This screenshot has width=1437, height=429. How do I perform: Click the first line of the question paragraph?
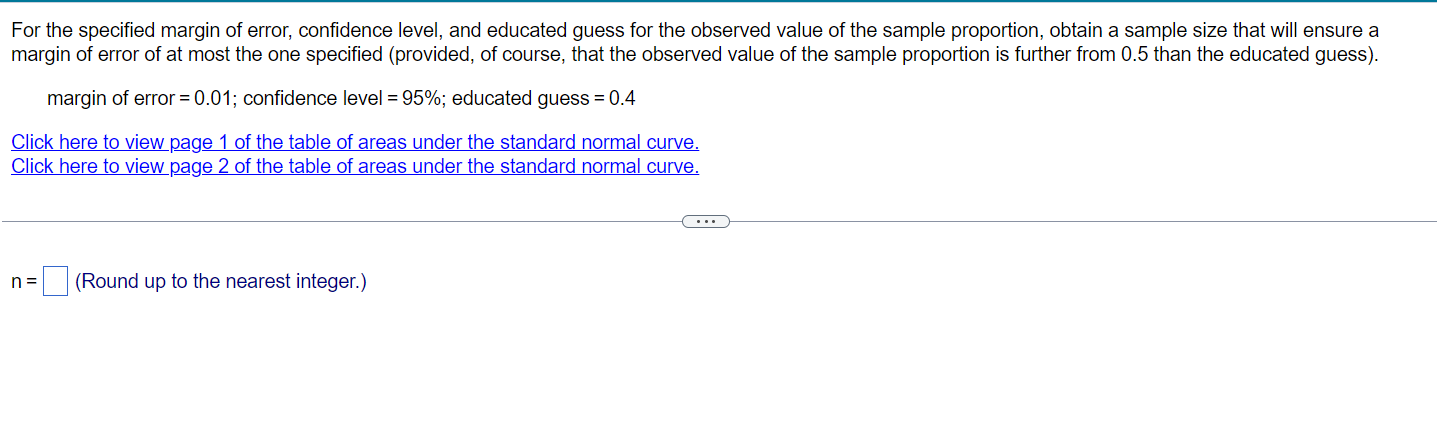pos(695,31)
